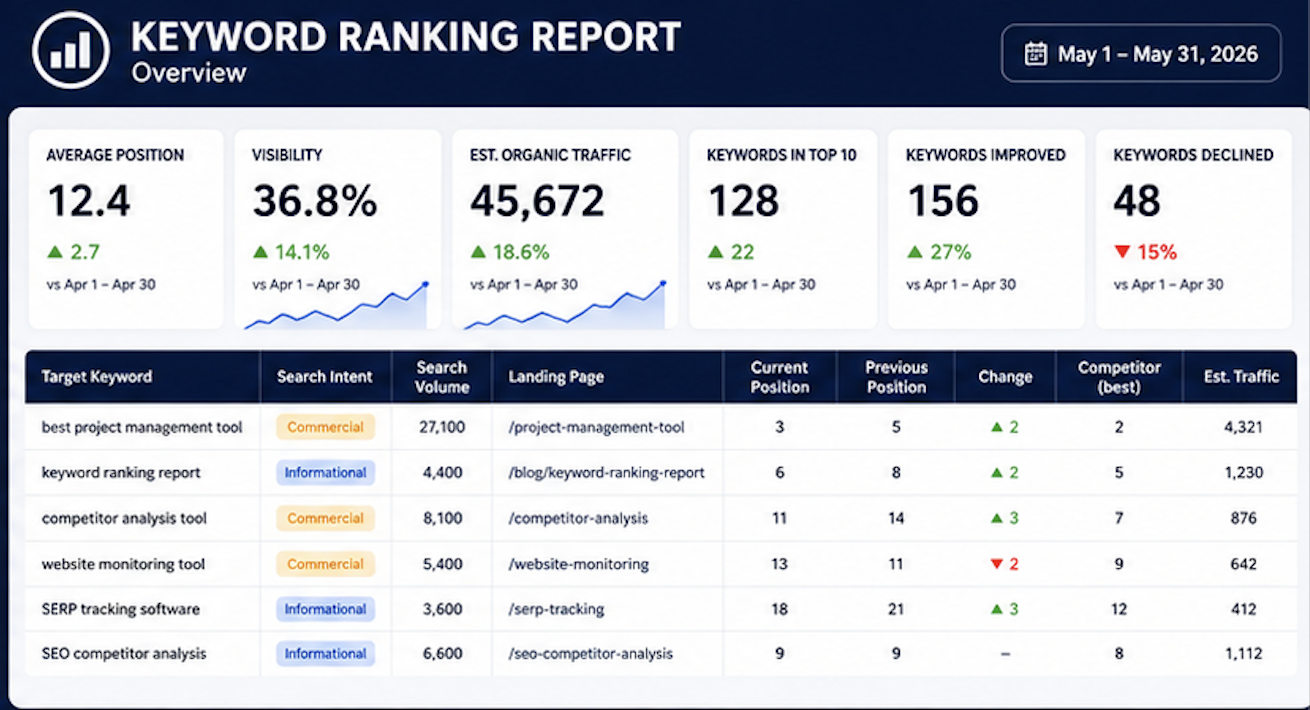Open landing page /competitor-analysis
Screen dimensions: 1310x710
tap(578, 518)
